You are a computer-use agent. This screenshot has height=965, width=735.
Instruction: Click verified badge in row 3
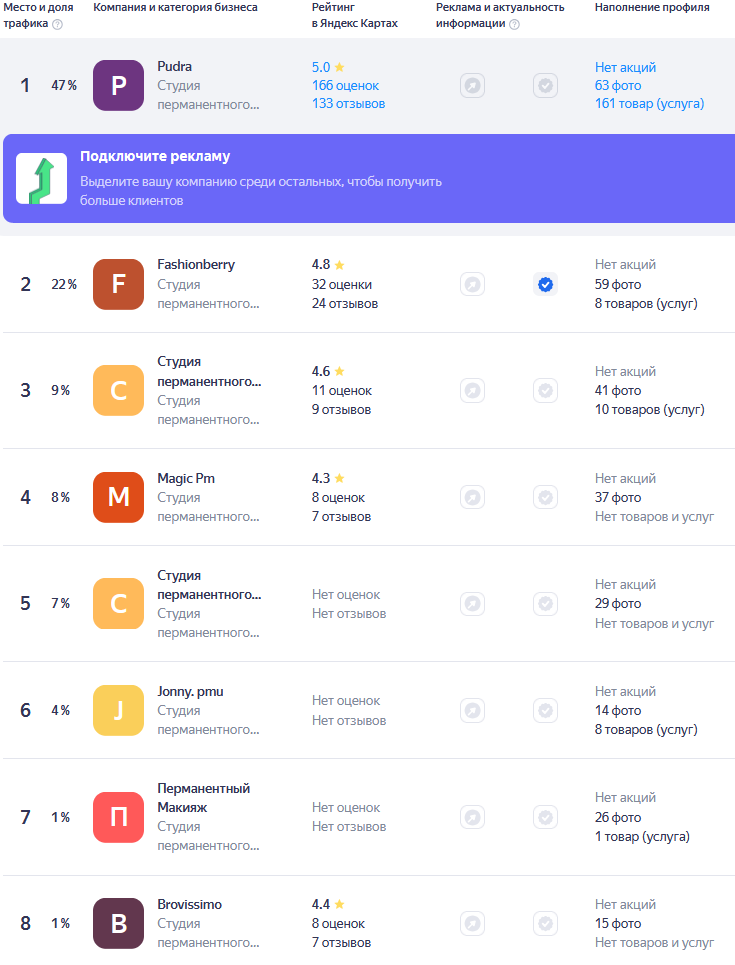pyautogui.click(x=545, y=390)
